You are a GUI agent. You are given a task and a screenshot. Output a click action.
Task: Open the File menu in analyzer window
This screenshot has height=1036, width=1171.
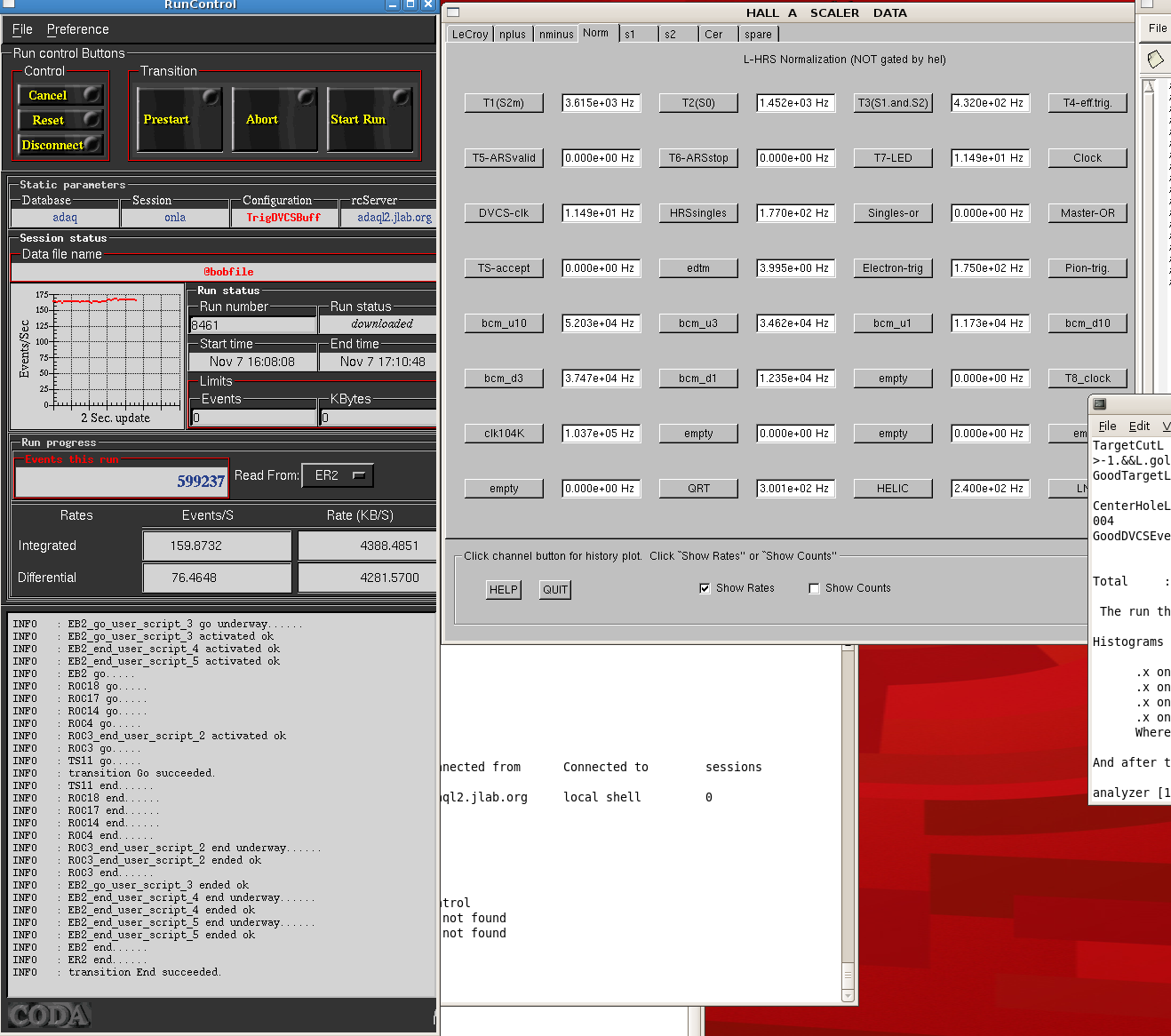pyautogui.click(x=1107, y=426)
